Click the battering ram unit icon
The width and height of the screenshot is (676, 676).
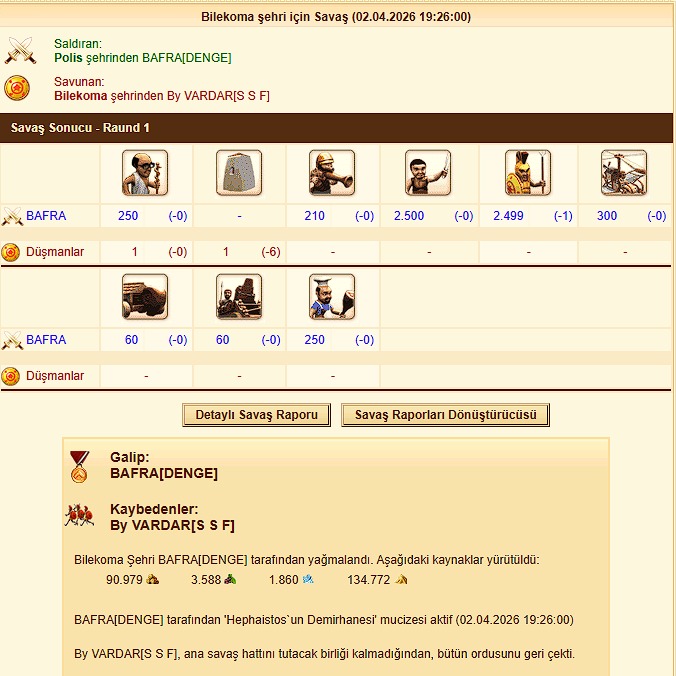coord(145,297)
